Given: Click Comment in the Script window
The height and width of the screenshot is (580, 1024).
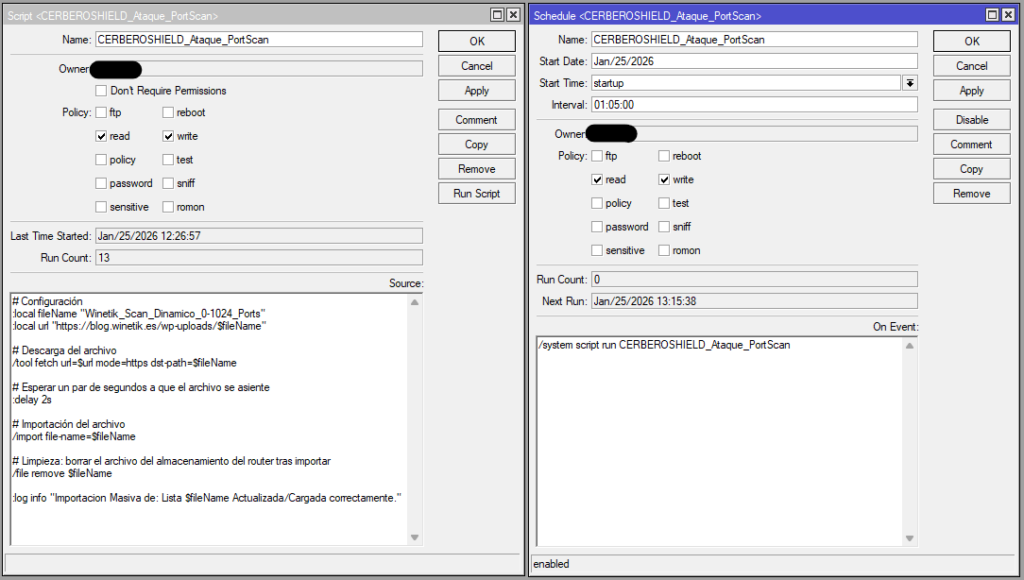Looking at the screenshot, I should (x=476, y=120).
